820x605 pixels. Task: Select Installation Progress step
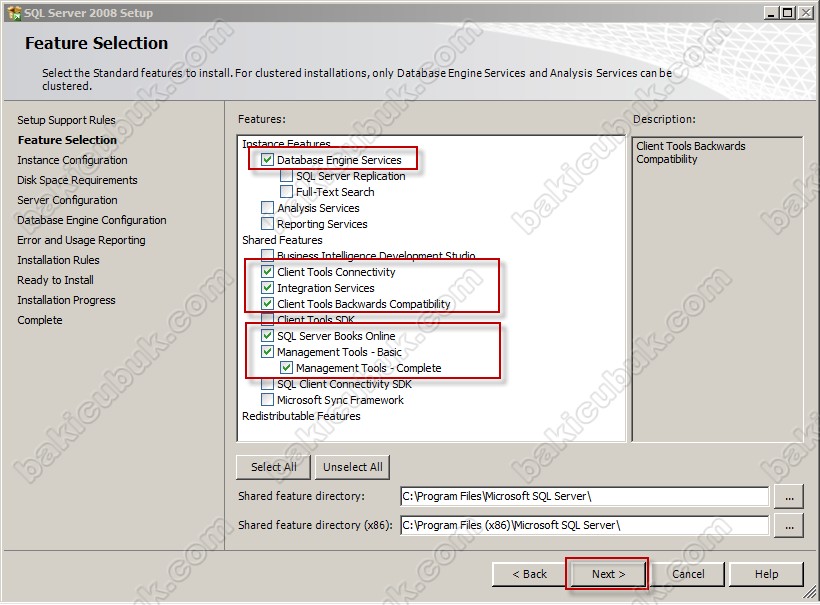(66, 300)
